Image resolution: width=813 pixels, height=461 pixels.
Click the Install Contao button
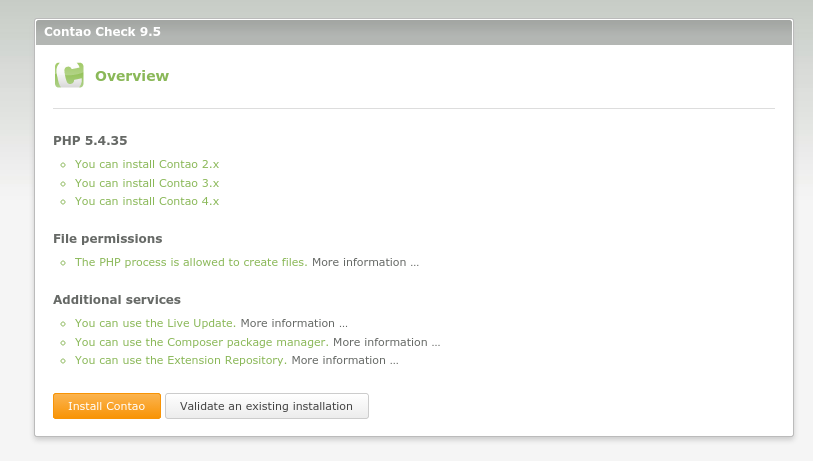tap(107, 406)
